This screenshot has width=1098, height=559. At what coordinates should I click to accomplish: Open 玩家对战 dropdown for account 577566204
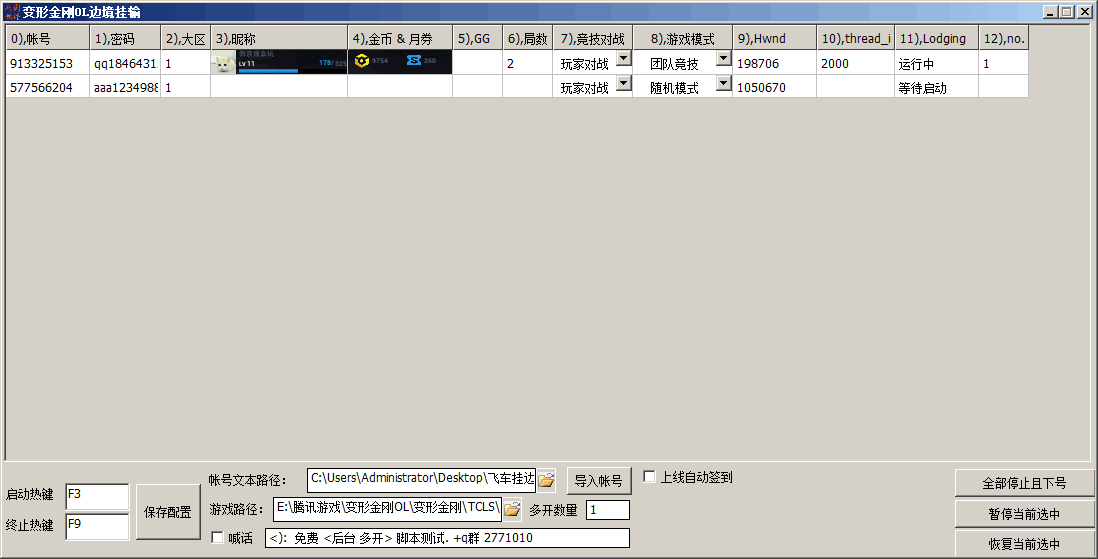point(624,83)
